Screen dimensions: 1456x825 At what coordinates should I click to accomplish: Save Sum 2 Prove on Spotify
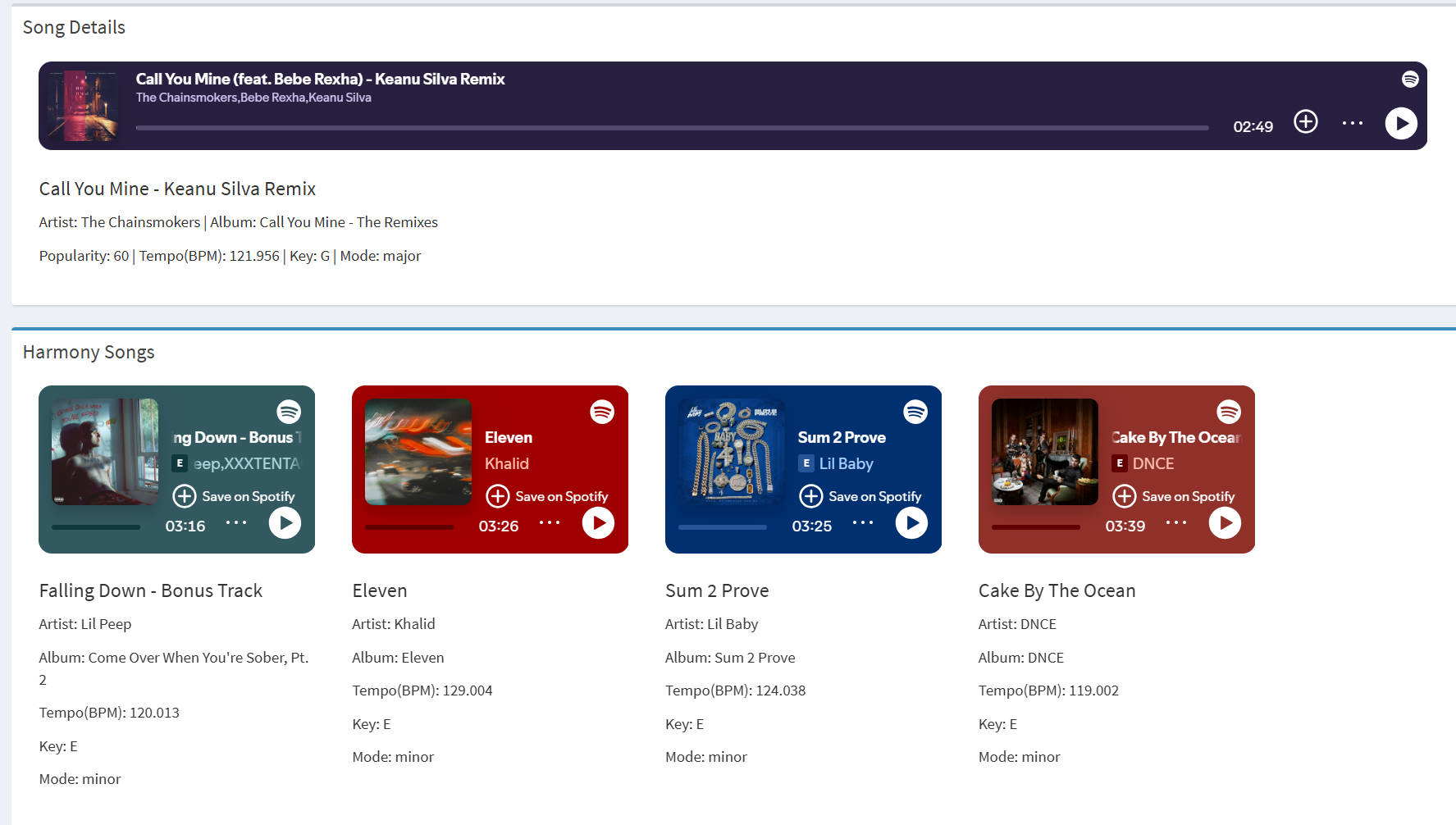(x=874, y=496)
